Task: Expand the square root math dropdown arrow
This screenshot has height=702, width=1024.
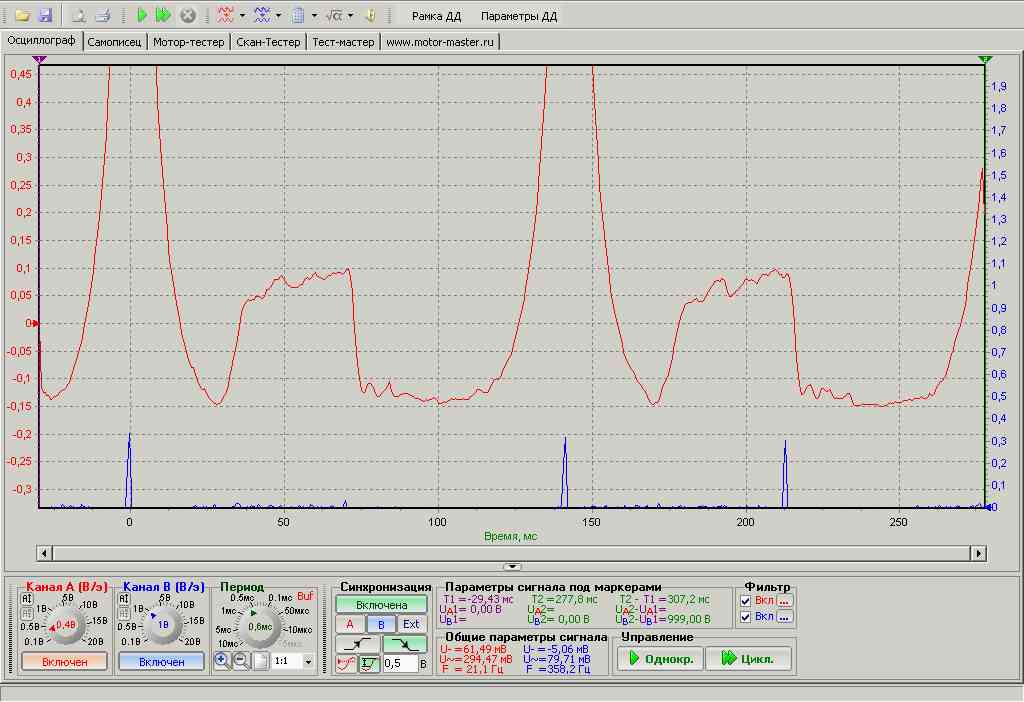Action: (350, 16)
